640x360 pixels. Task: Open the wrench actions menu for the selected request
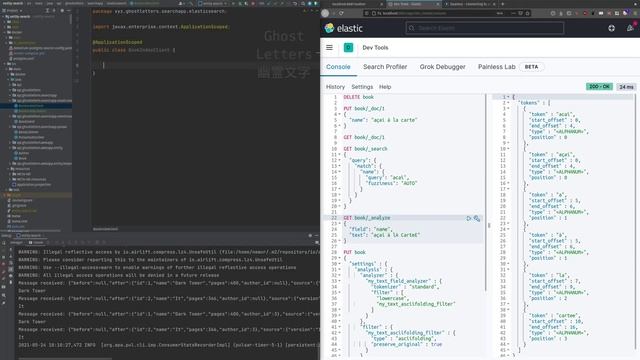coord(477,218)
